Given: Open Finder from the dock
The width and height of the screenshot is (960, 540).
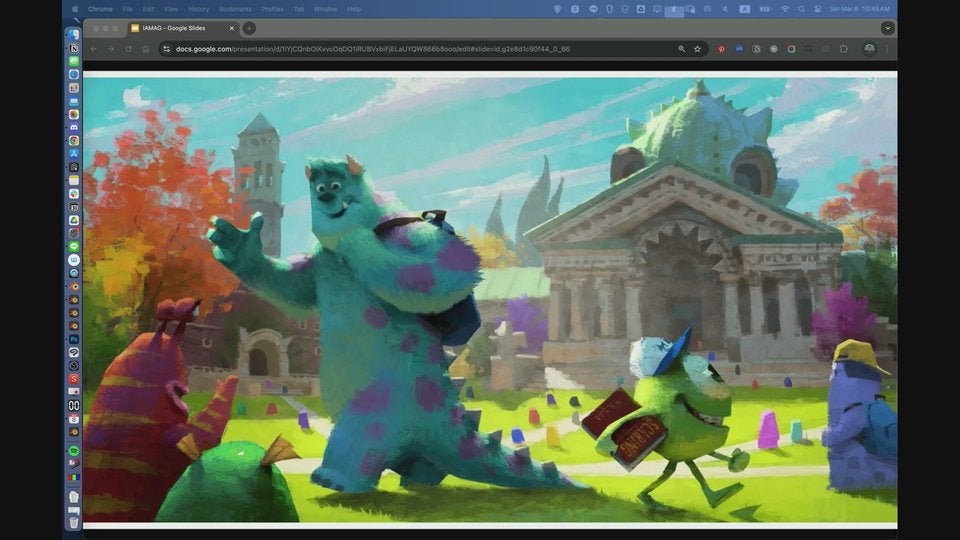Looking at the screenshot, I should click(x=73, y=35).
